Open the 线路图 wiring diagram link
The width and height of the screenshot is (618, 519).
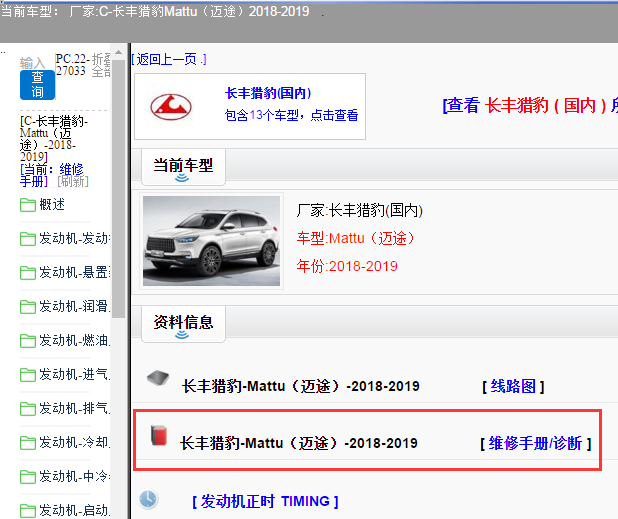tap(513, 386)
